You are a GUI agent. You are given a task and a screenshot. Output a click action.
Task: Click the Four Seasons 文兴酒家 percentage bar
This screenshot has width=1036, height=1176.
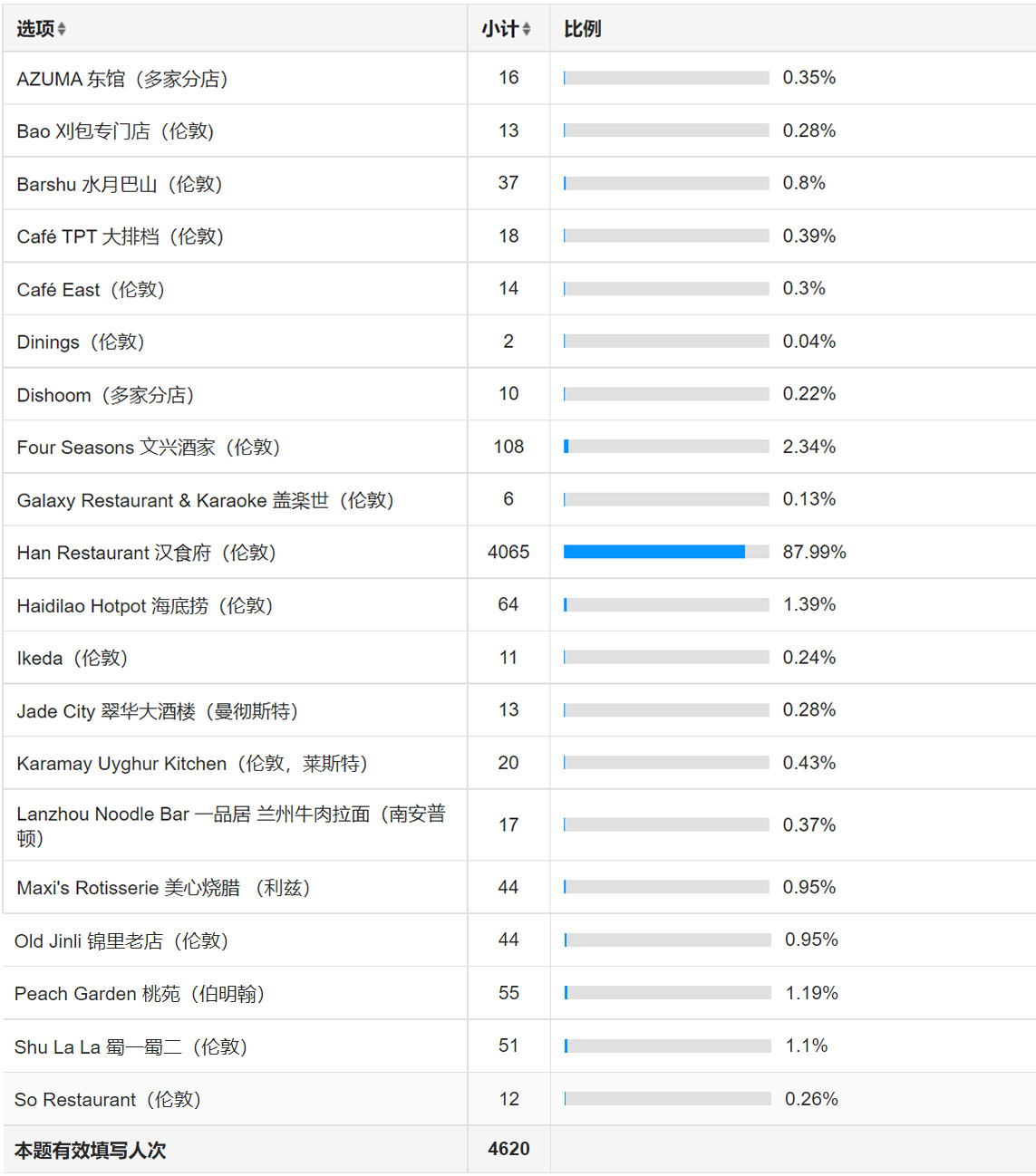pos(666,447)
